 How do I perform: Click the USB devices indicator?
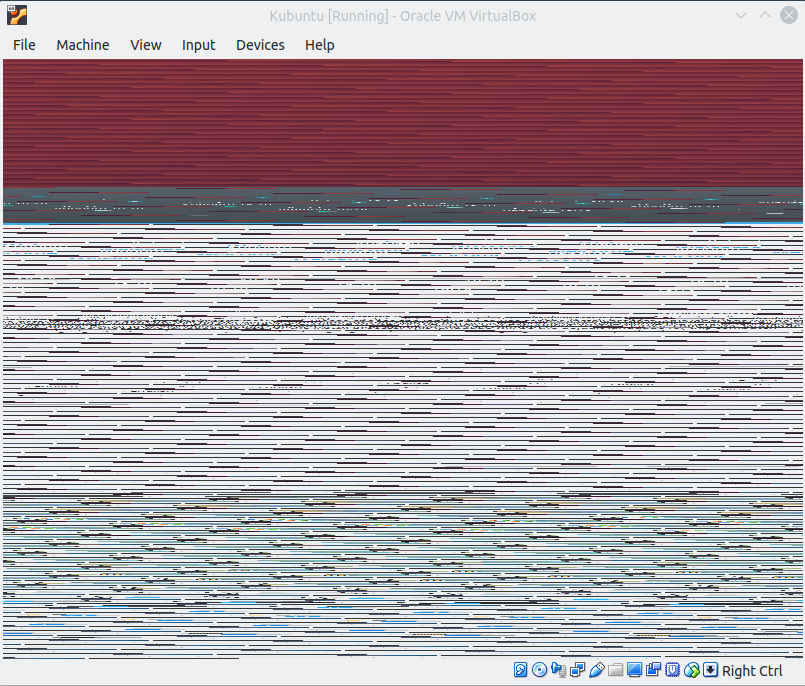click(597, 670)
